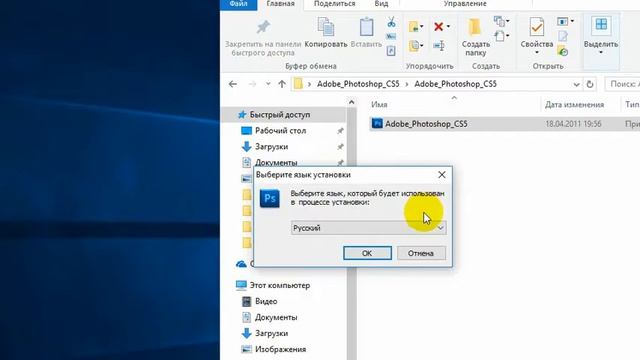This screenshot has width=640, height=360.
Task: Open the Файл tab
Action: (x=239, y=4)
